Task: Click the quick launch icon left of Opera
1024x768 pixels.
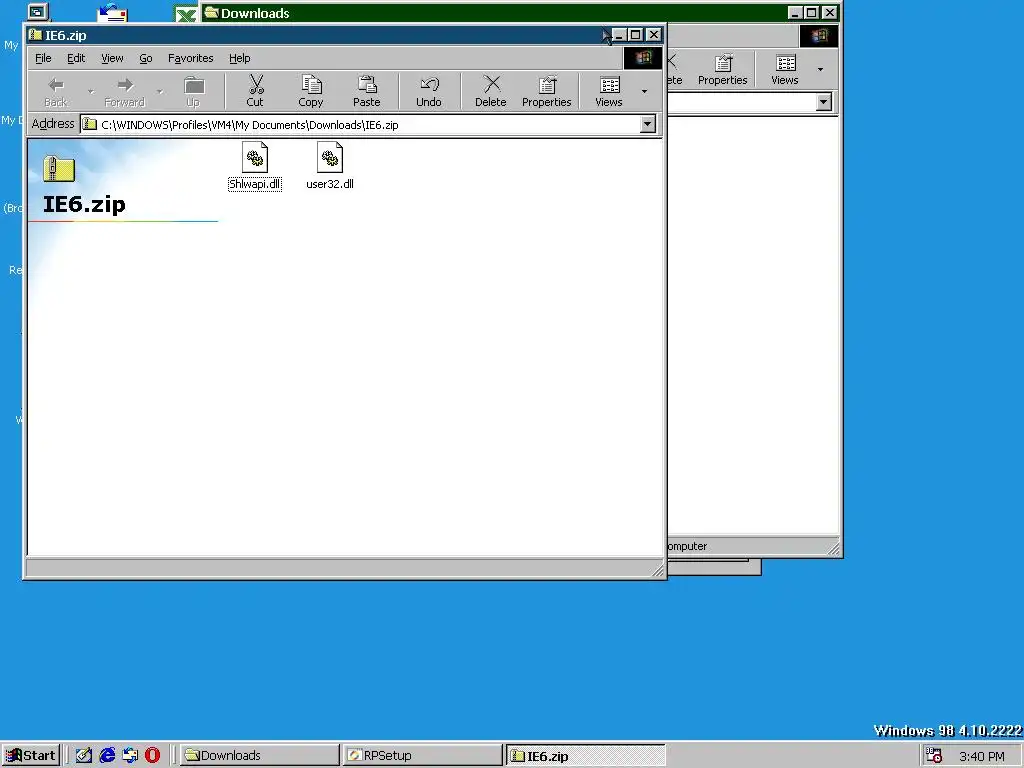Action: point(130,755)
